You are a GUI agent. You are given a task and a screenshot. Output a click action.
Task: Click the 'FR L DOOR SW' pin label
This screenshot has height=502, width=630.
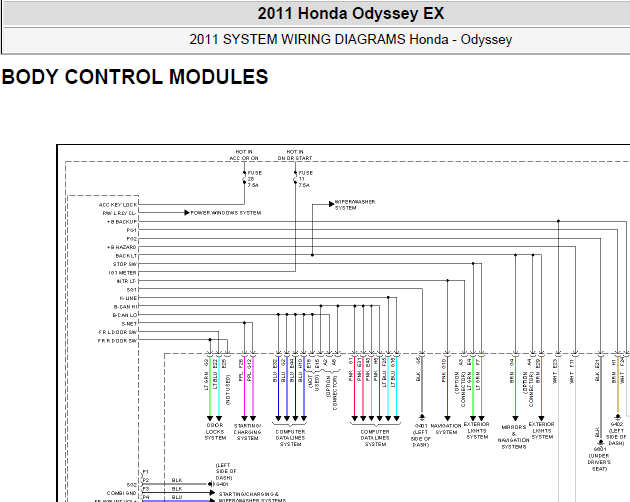click(x=118, y=332)
